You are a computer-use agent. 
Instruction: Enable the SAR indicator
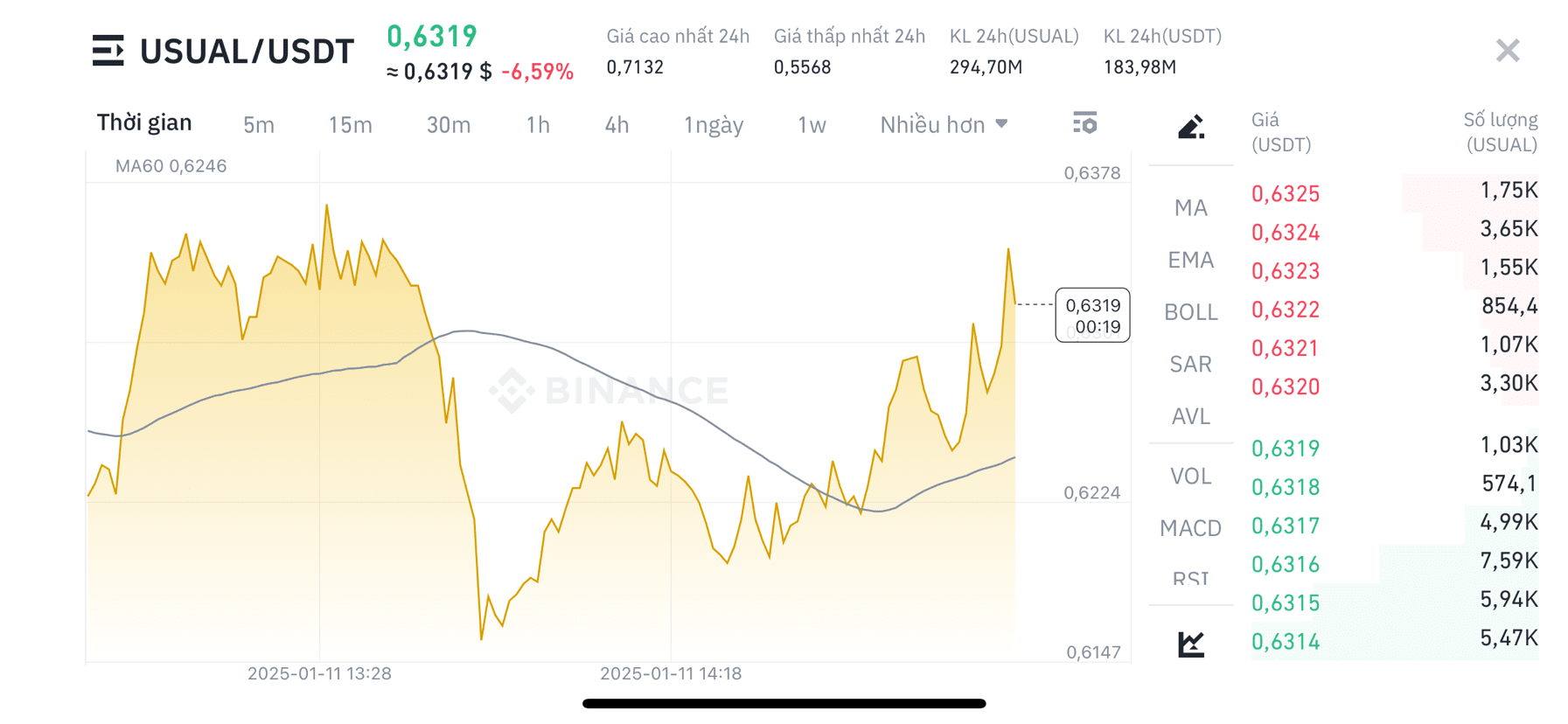(x=1189, y=364)
